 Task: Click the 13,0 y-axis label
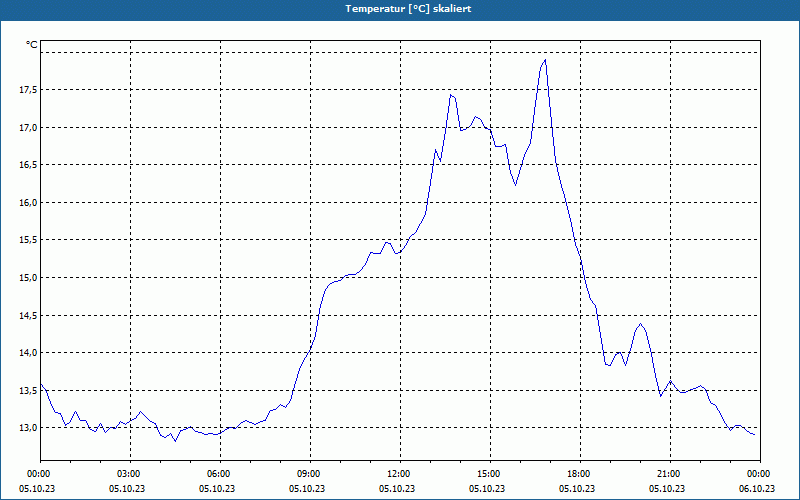click(28, 428)
